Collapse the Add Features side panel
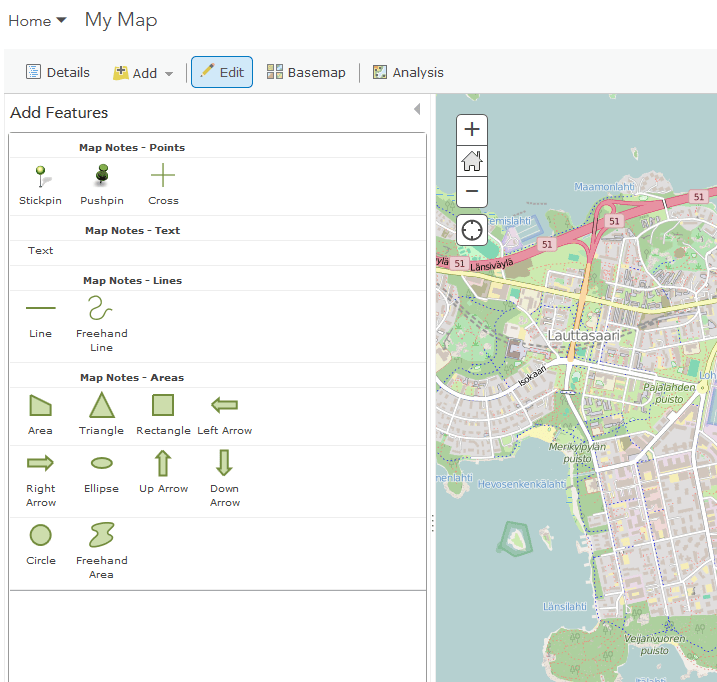The image size is (717, 682). click(417, 110)
